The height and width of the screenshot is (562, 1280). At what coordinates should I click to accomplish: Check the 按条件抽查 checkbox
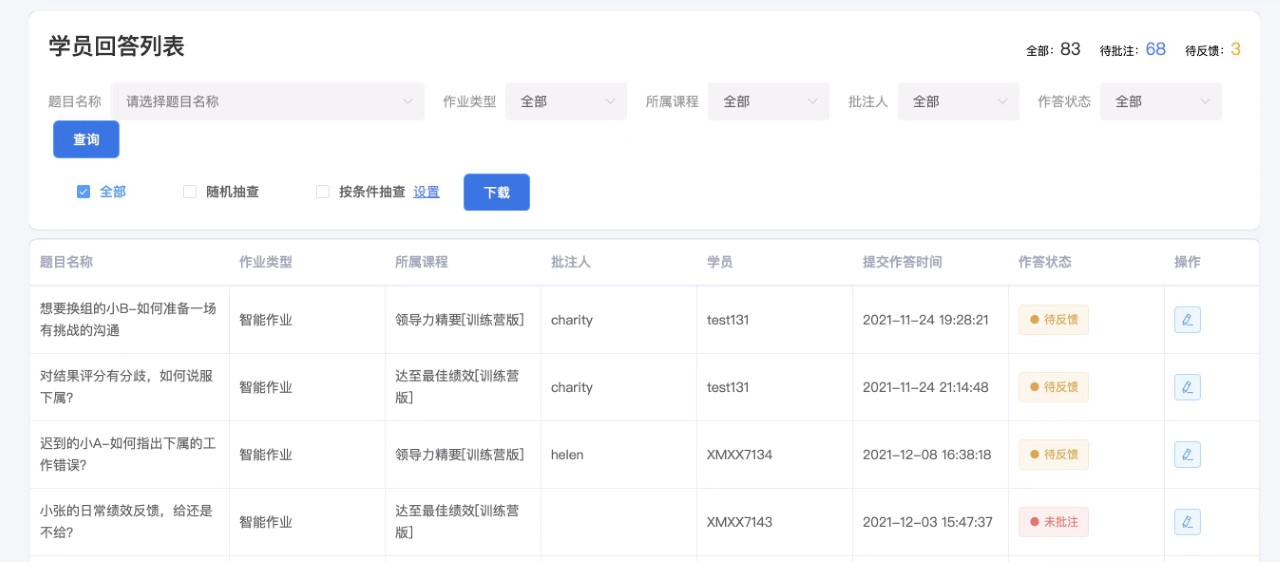click(x=323, y=192)
